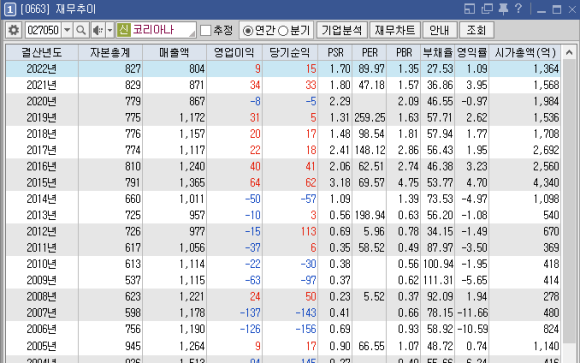
Task: Click the stock search magnifier icon
Action: (x=81, y=30)
